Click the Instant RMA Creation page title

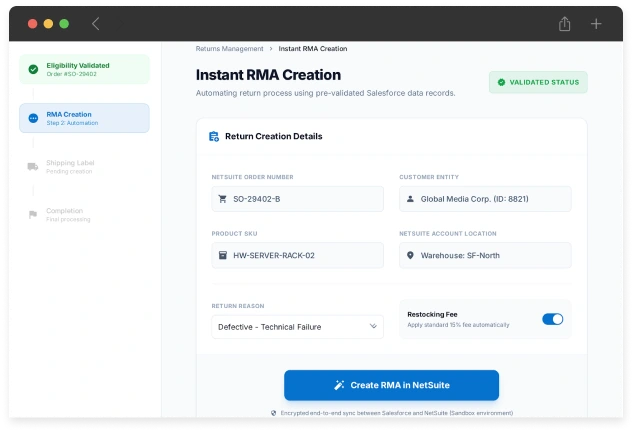pyautogui.click(x=268, y=75)
